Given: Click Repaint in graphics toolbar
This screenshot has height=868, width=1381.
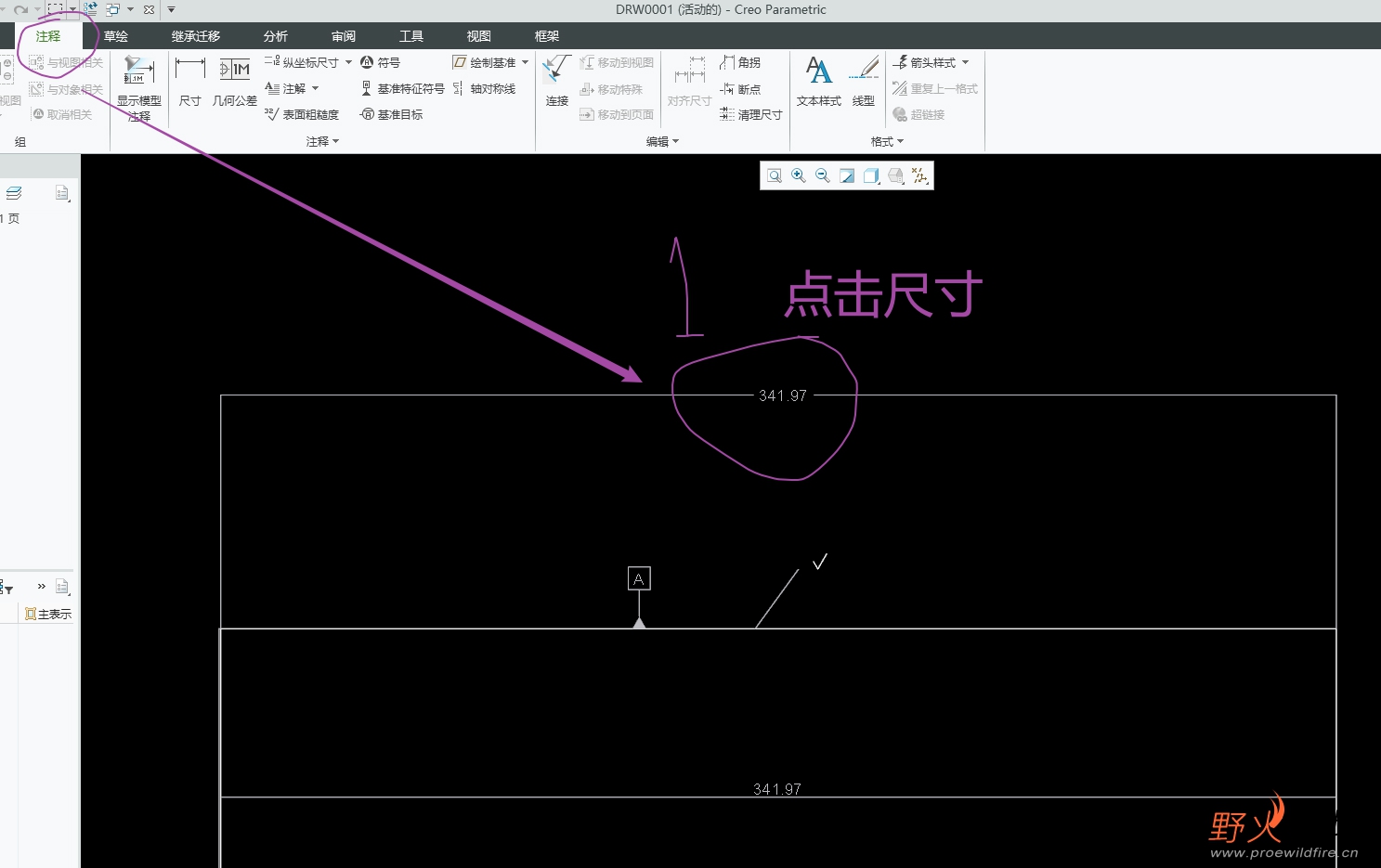Looking at the screenshot, I should click(x=847, y=175).
